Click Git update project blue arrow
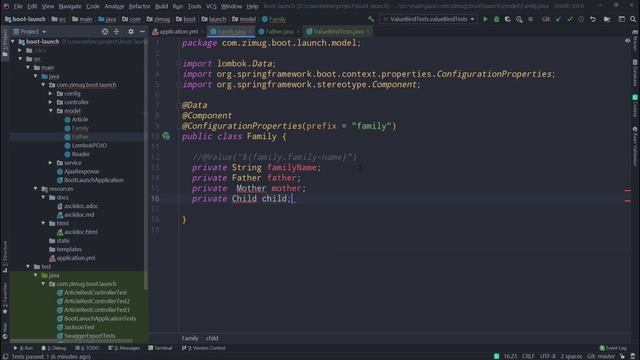 click(558, 19)
